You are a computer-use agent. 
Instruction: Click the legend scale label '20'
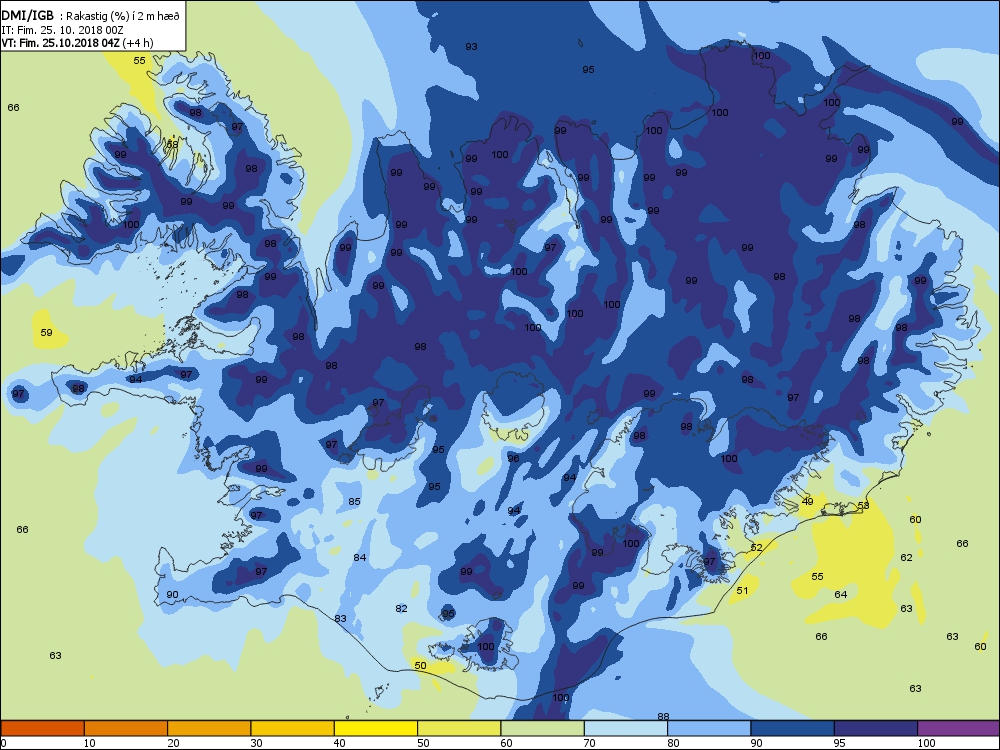(173, 743)
